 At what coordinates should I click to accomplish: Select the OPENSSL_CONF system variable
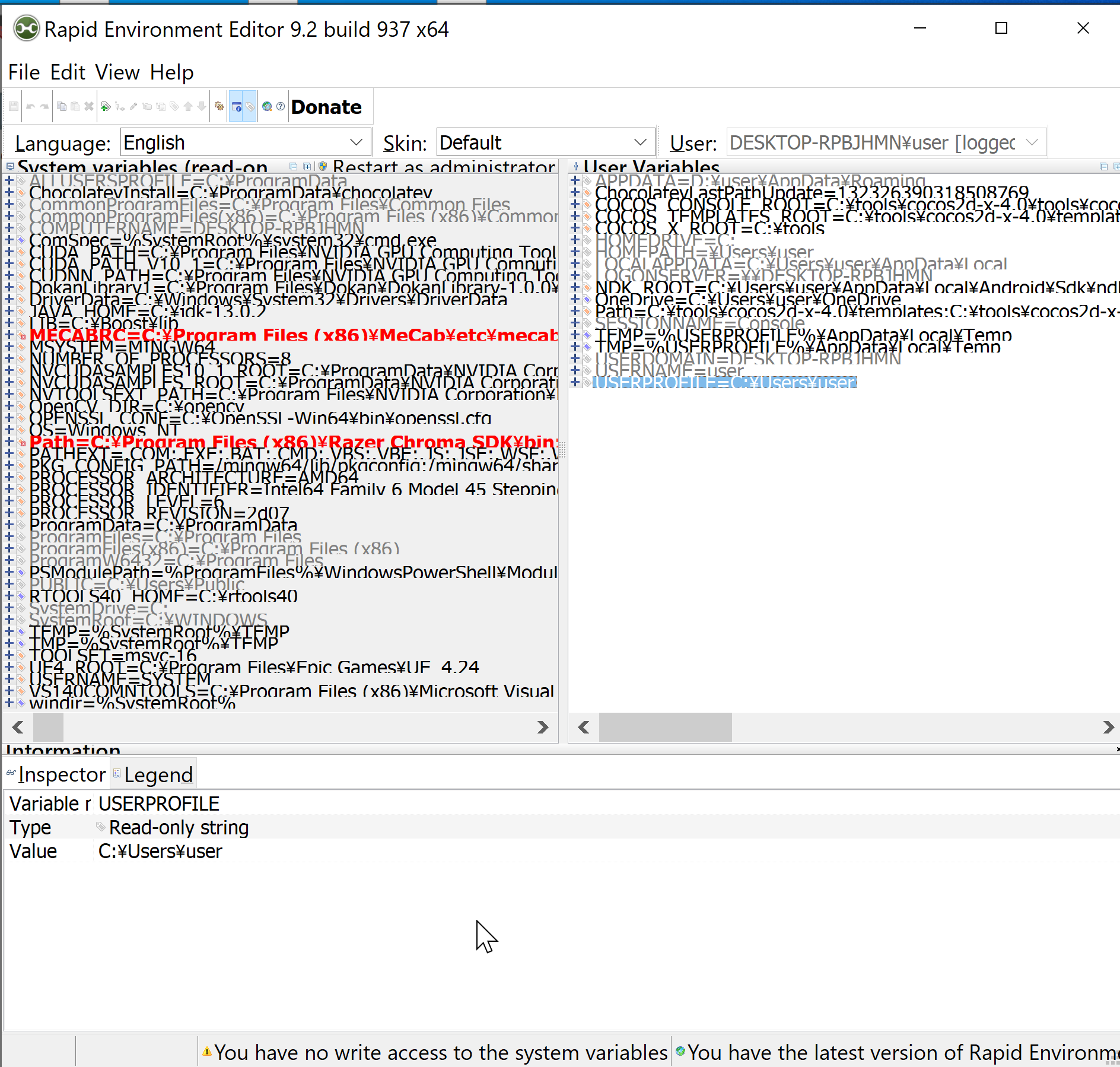point(260,418)
